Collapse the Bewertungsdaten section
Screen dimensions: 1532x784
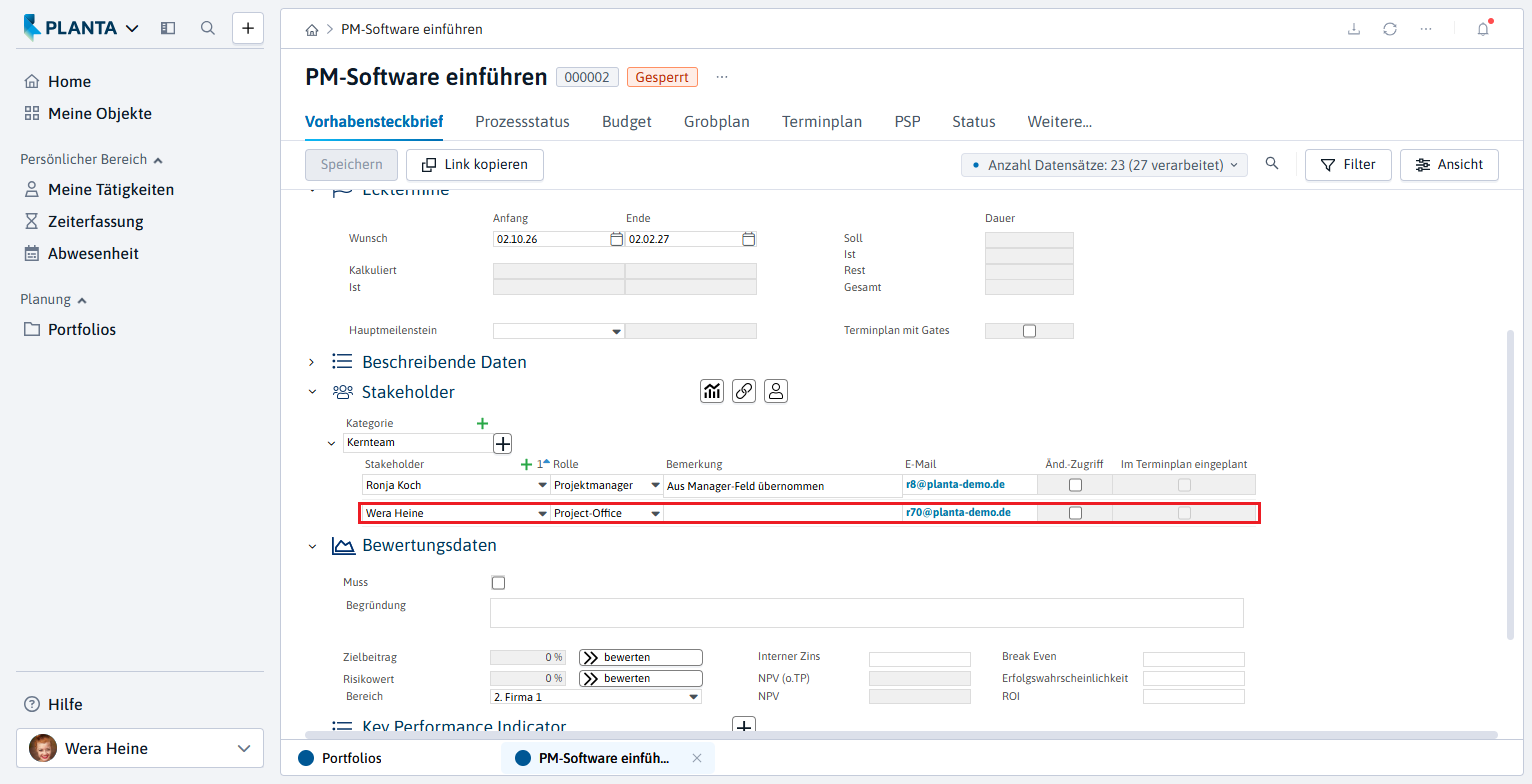(x=311, y=546)
